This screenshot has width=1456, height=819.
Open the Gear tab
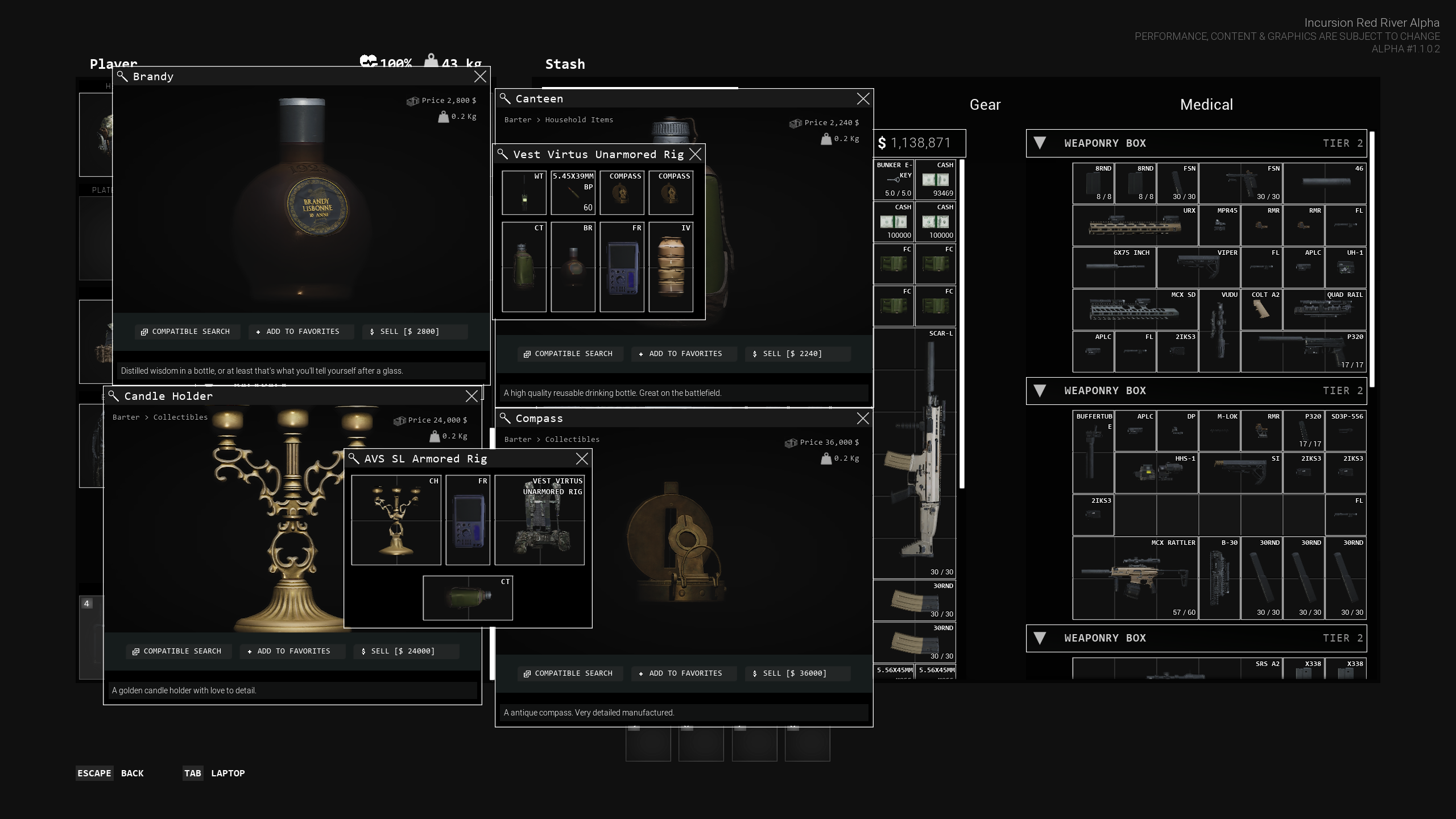coord(985,105)
